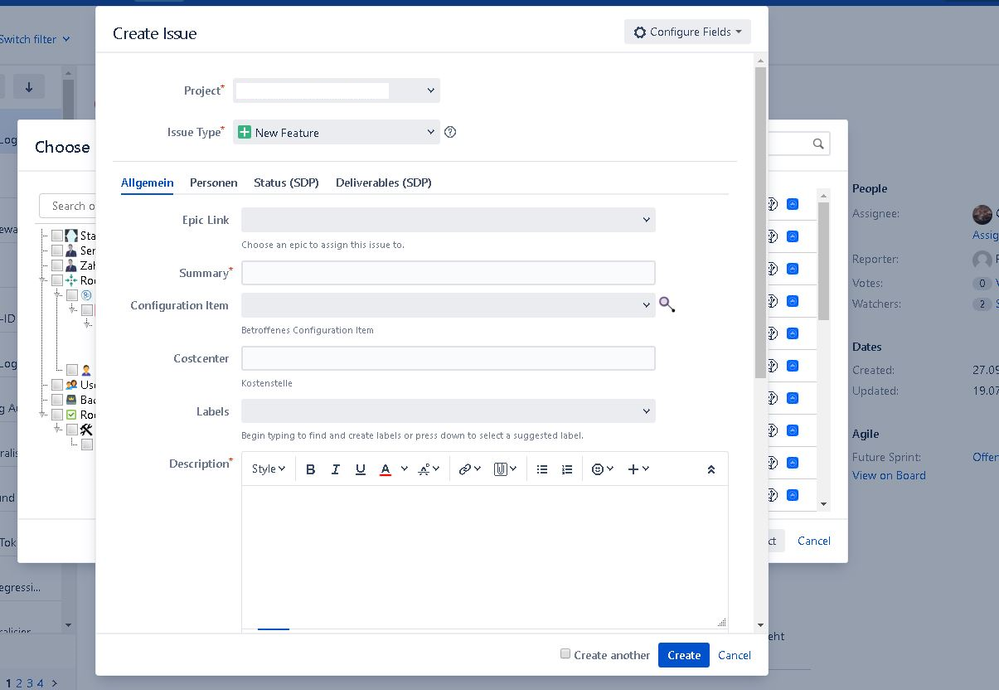
Task: Check the box beside the tools icon
Action: click(72, 429)
